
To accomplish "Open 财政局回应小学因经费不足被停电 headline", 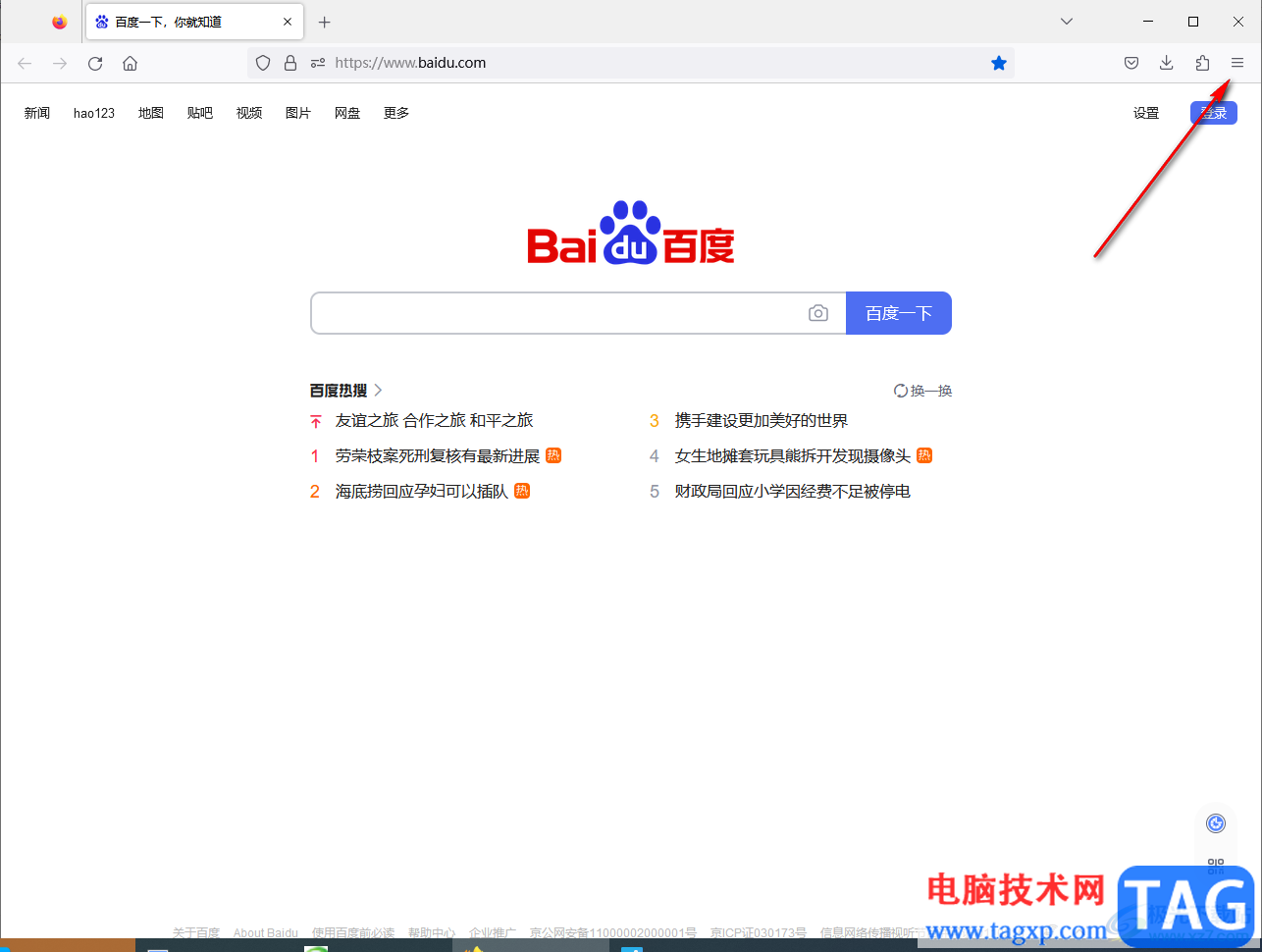I will tap(793, 491).
